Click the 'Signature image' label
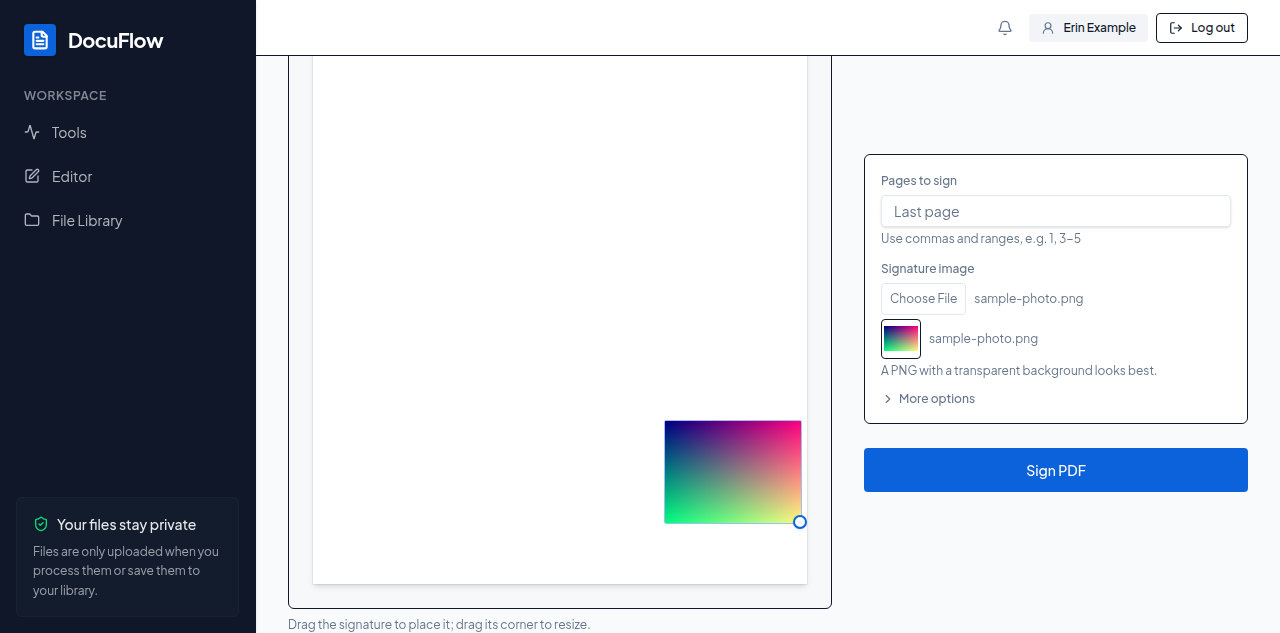The height and width of the screenshot is (633, 1280). (928, 269)
